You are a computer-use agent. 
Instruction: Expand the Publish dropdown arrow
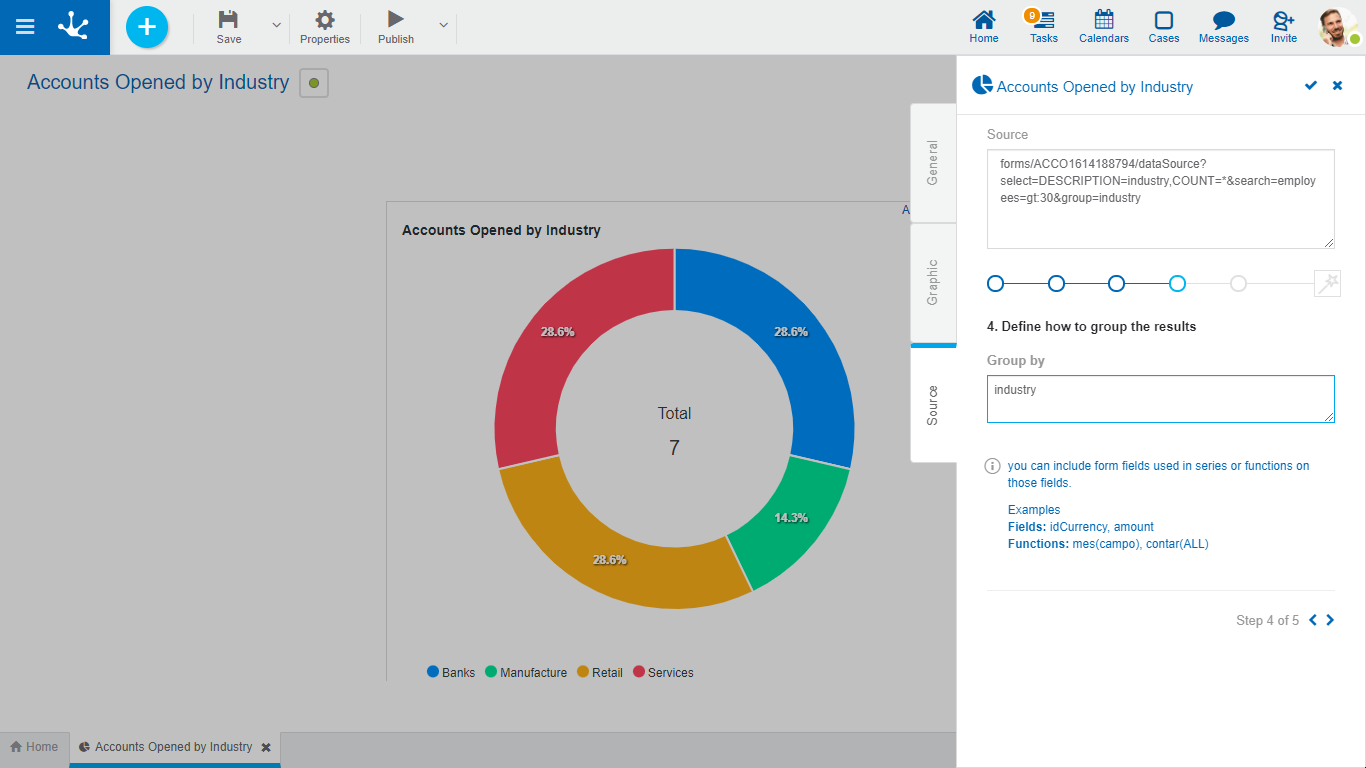[x=443, y=25]
